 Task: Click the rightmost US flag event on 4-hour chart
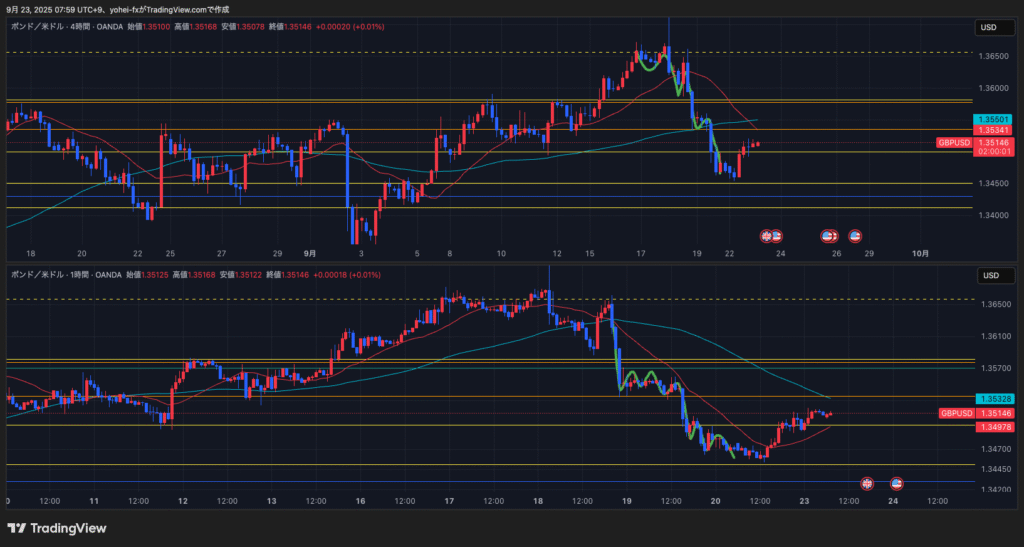point(855,235)
